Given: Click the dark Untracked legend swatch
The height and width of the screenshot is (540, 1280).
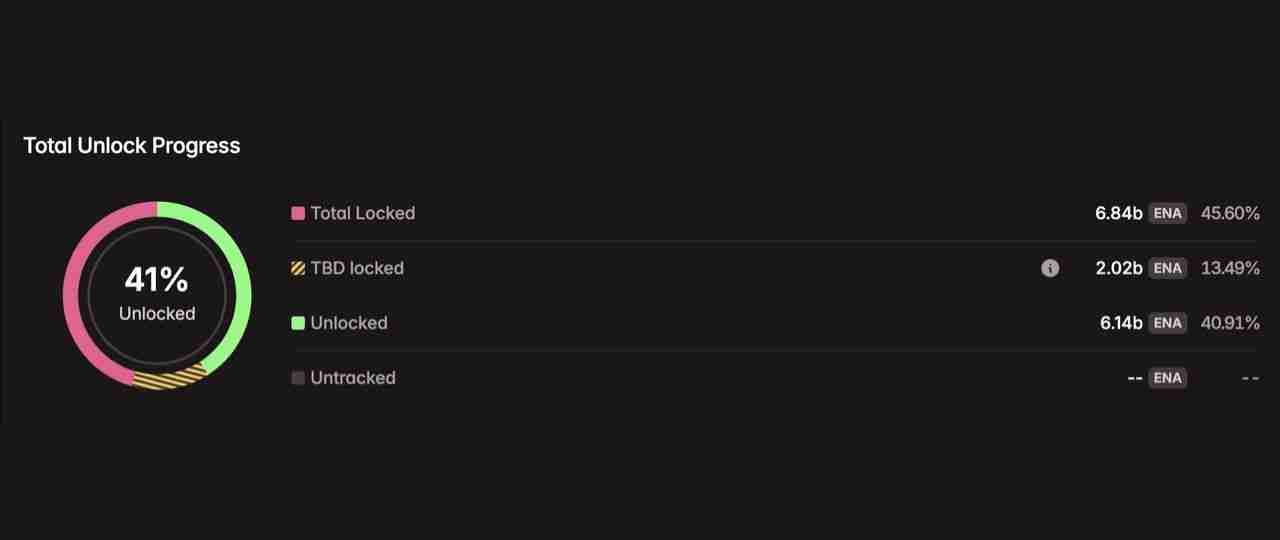Looking at the screenshot, I should [x=298, y=378].
